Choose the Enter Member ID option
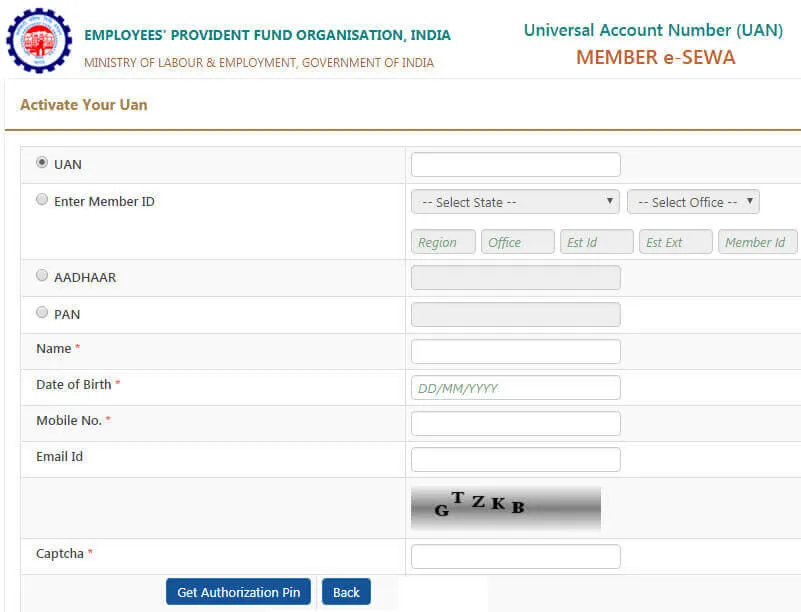This screenshot has height=612, width=801. pyautogui.click(x=42, y=198)
